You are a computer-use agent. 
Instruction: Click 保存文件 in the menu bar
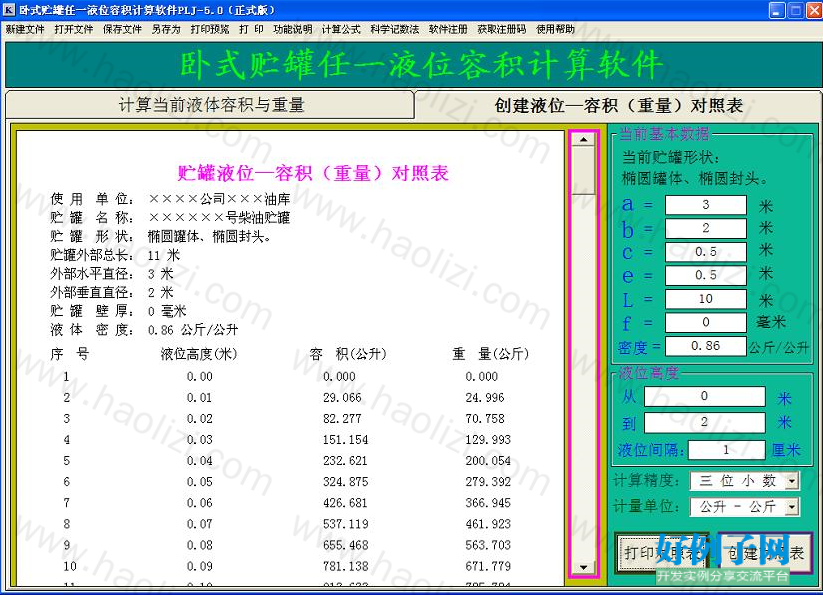pyautogui.click(x=122, y=29)
